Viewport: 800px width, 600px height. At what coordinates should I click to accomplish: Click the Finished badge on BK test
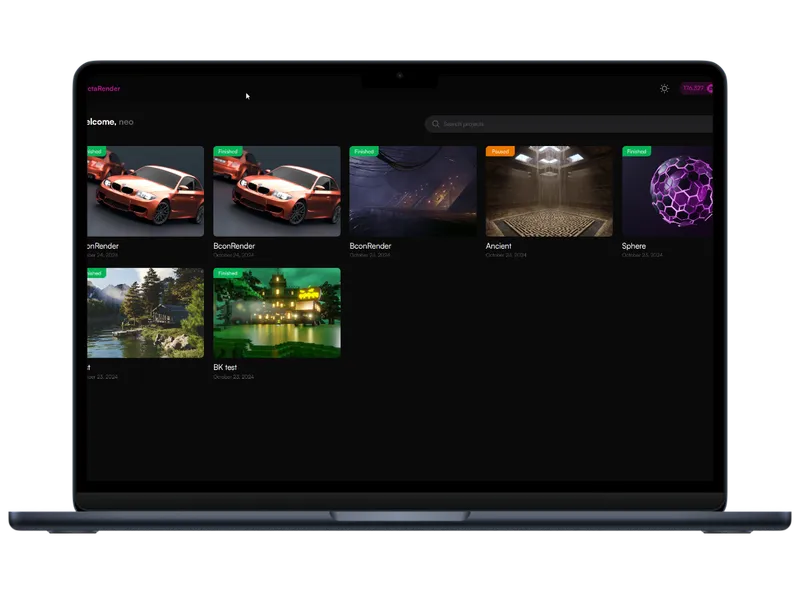tap(228, 273)
